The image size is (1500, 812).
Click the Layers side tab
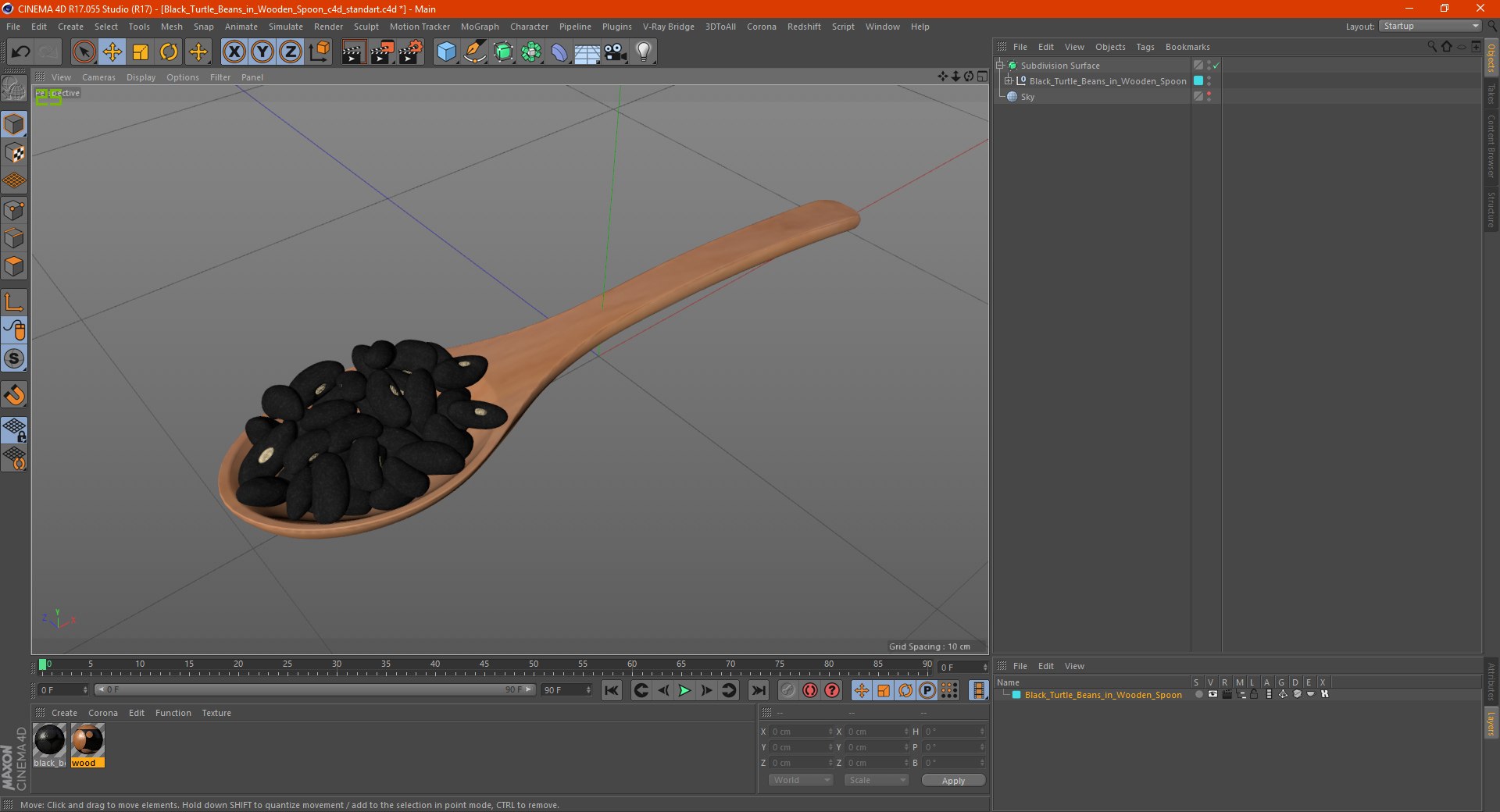1491,724
